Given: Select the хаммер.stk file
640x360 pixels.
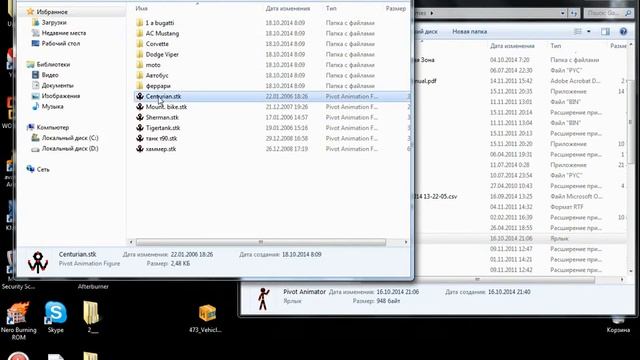Looking at the screenshot, I should point(161,149).
